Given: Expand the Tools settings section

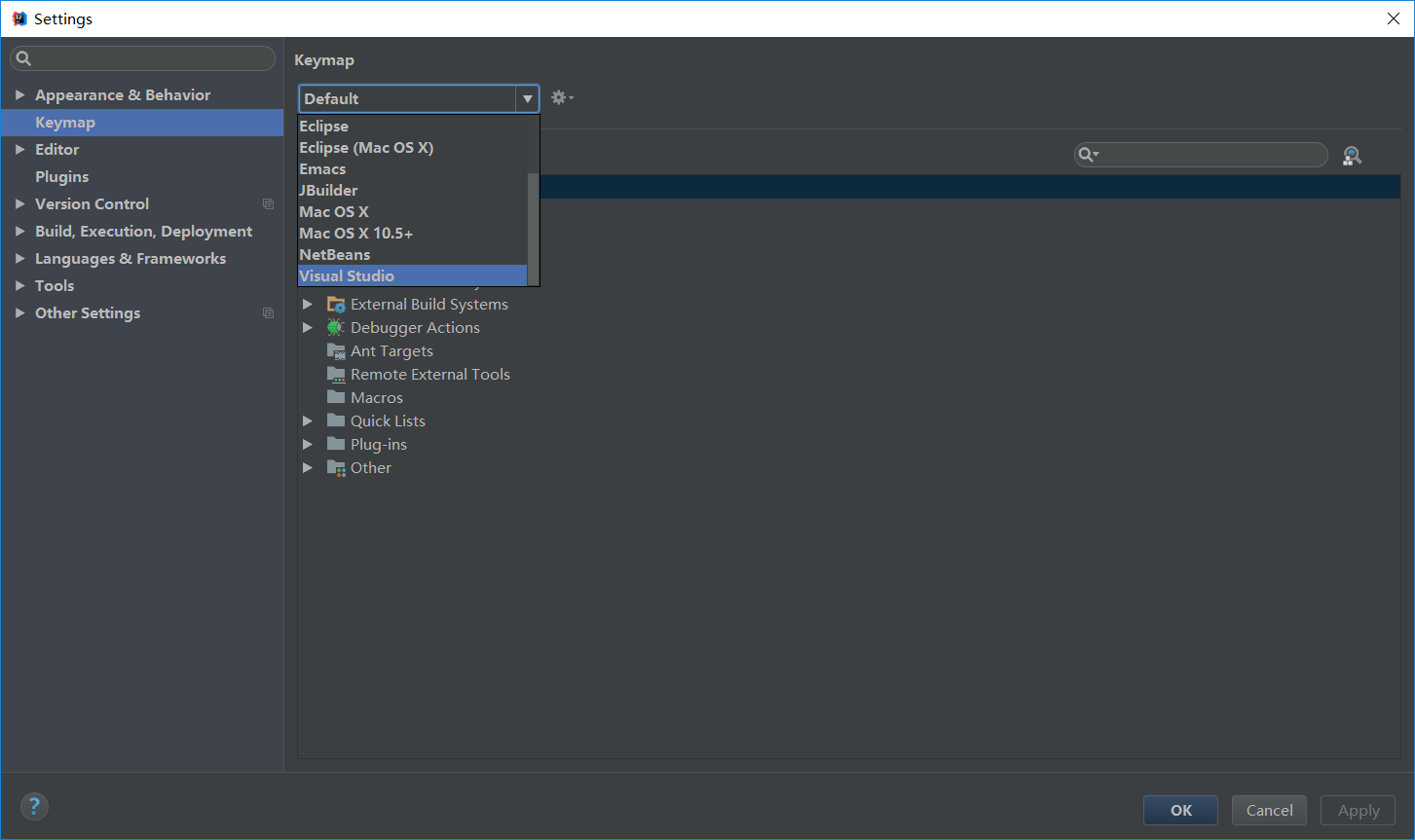Looking at the screenshot, I should tap(19, 285).
